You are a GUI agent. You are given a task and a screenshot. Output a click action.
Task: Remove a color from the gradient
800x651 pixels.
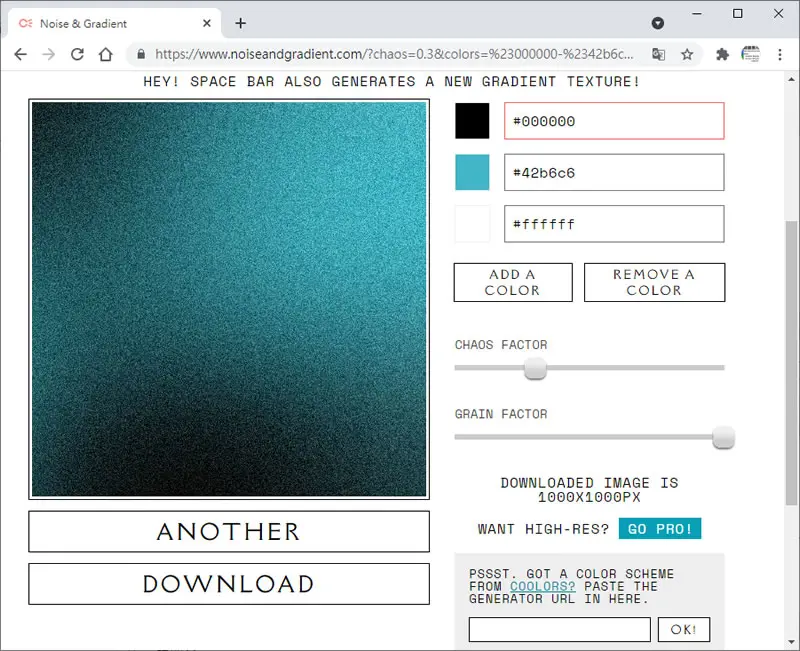click(654, 282)
